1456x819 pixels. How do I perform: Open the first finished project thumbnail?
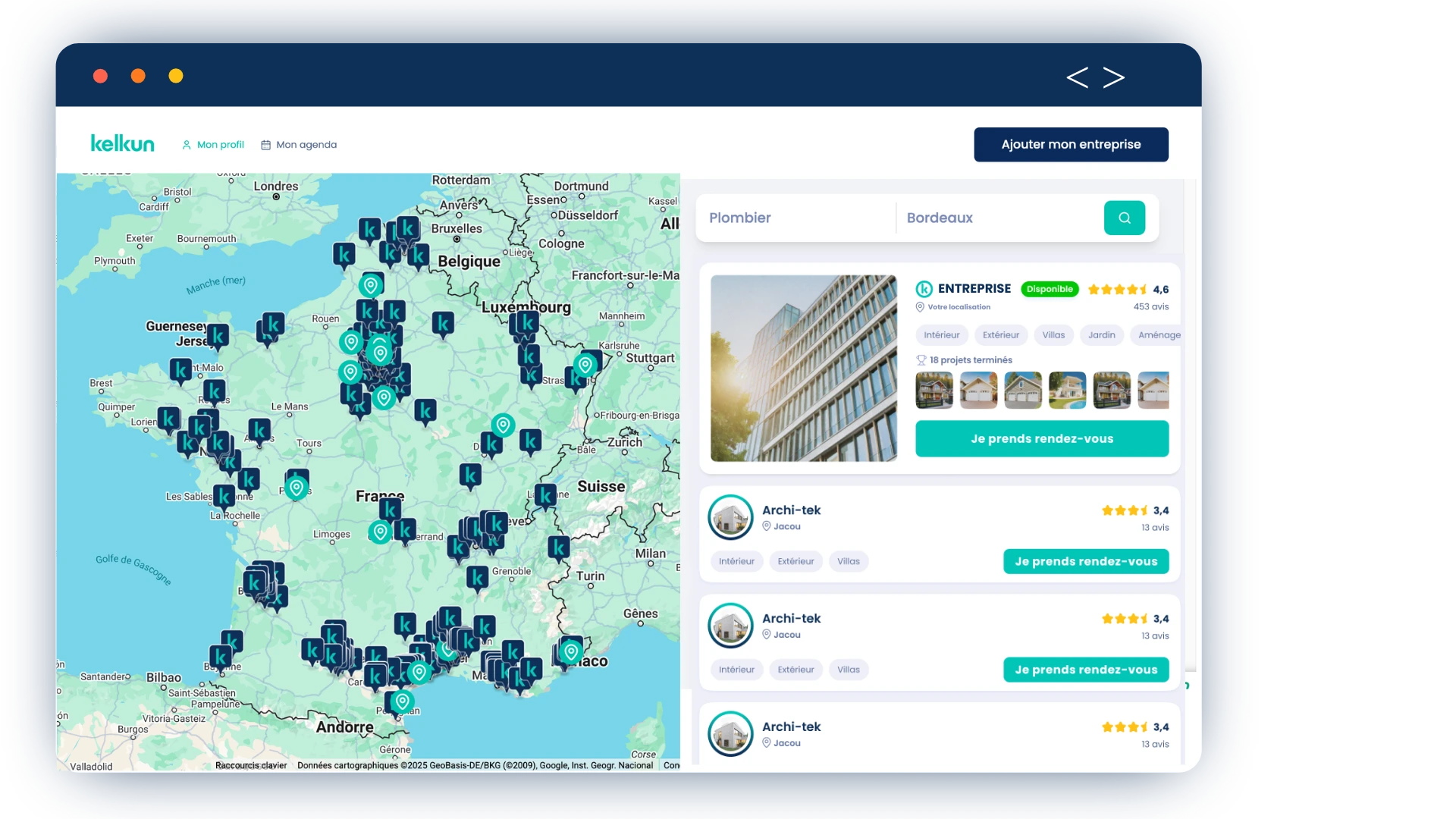point(934,391)
